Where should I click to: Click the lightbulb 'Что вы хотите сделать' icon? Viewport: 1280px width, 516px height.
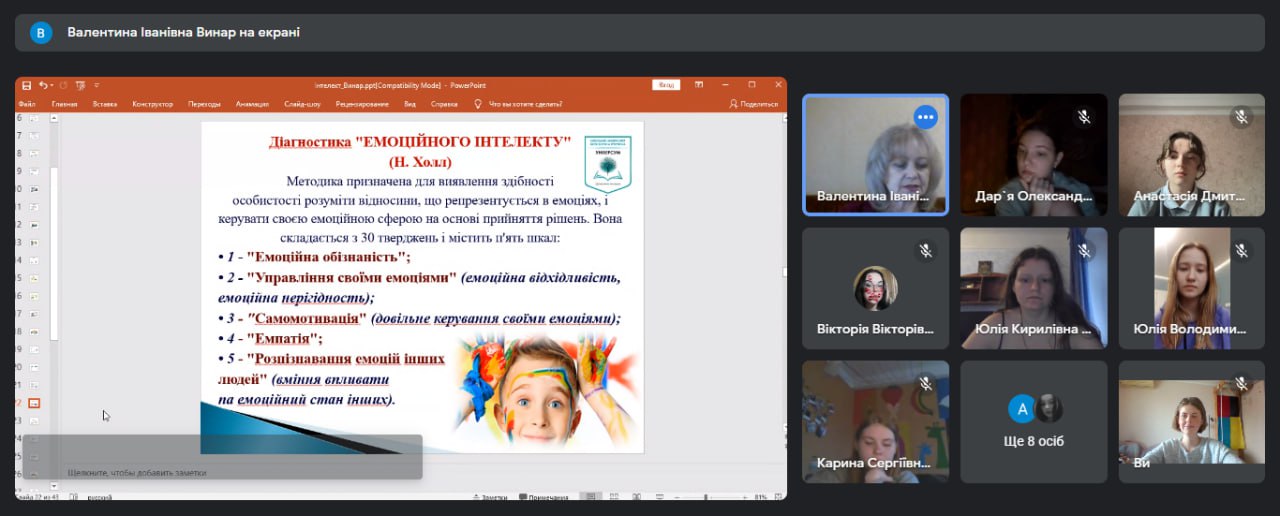(x=479, y=103)
